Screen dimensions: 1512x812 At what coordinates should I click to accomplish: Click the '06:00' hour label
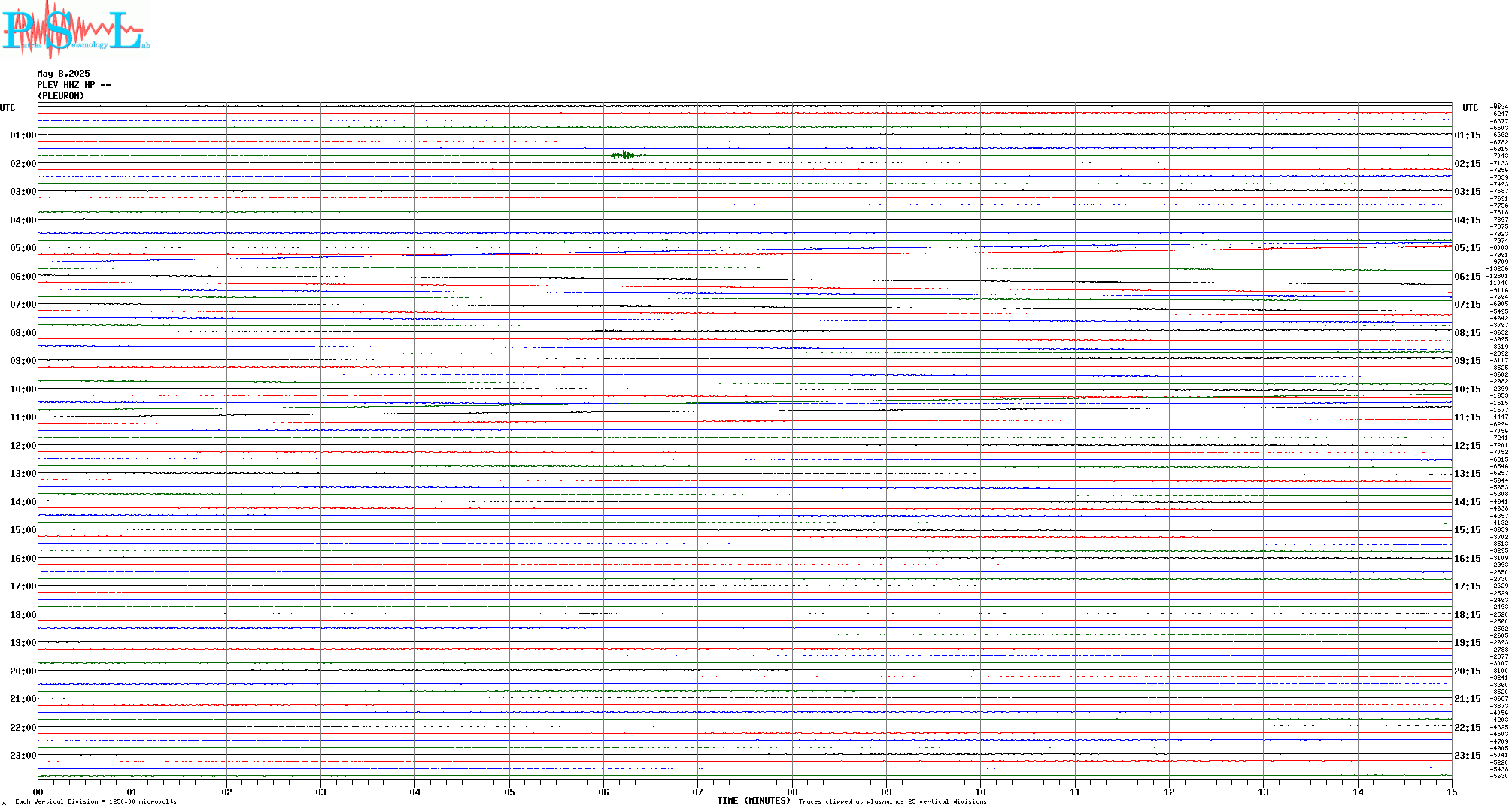click(x=23, y=277)
